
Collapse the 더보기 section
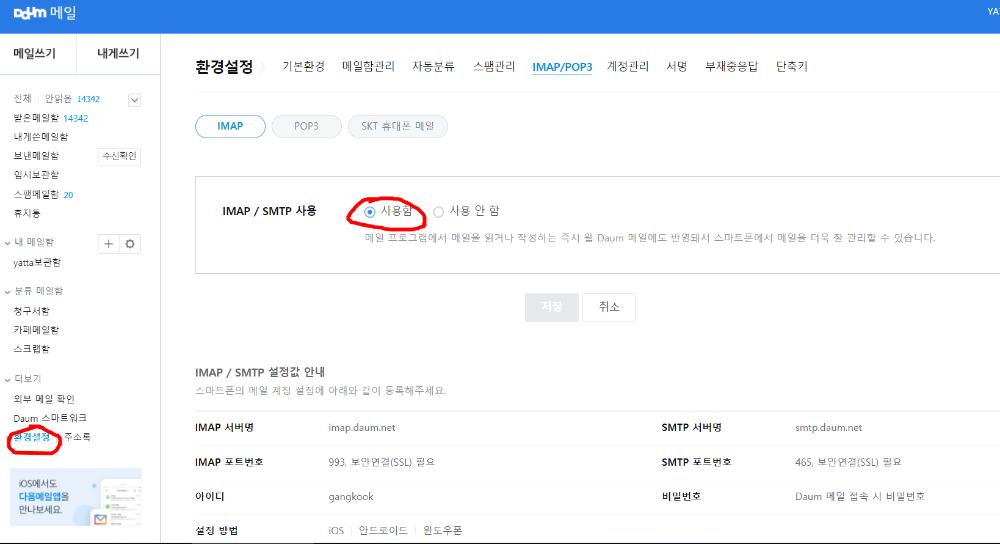(8, 379)
